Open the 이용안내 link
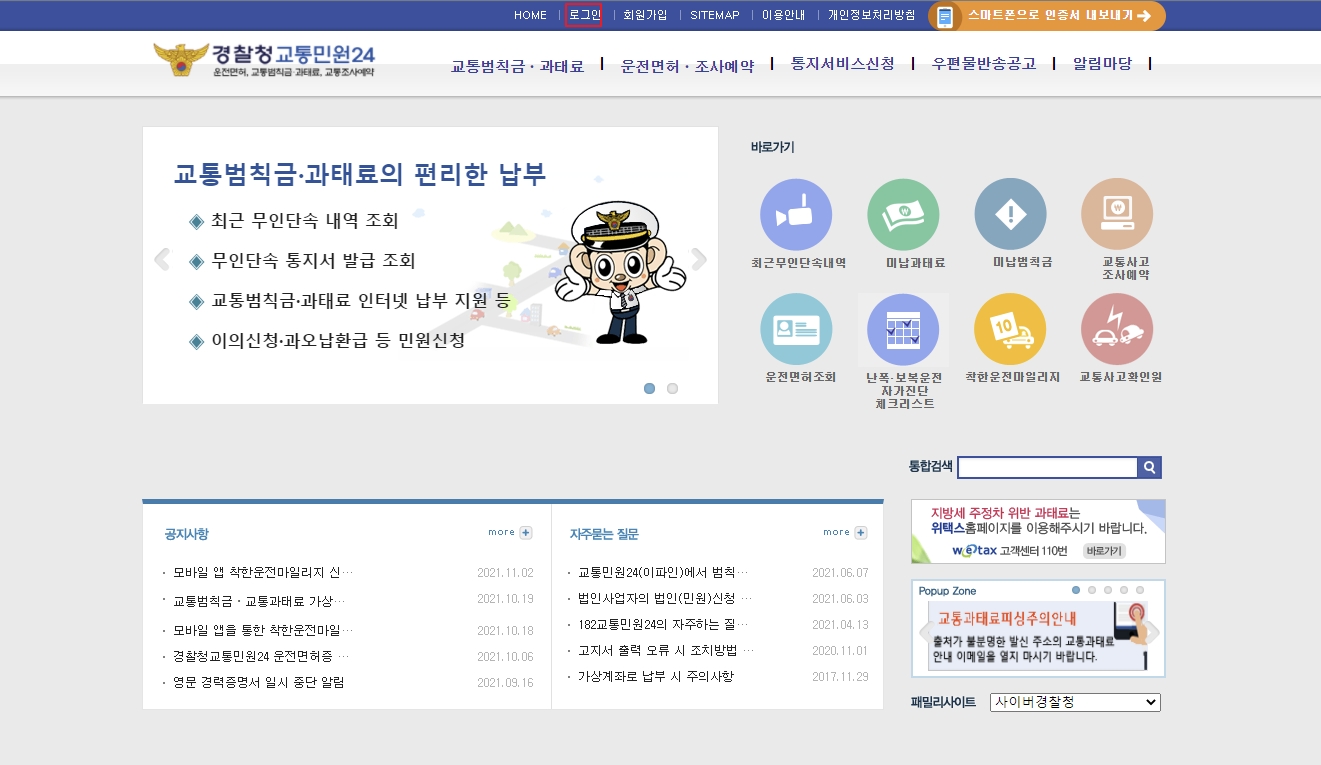 783,15
